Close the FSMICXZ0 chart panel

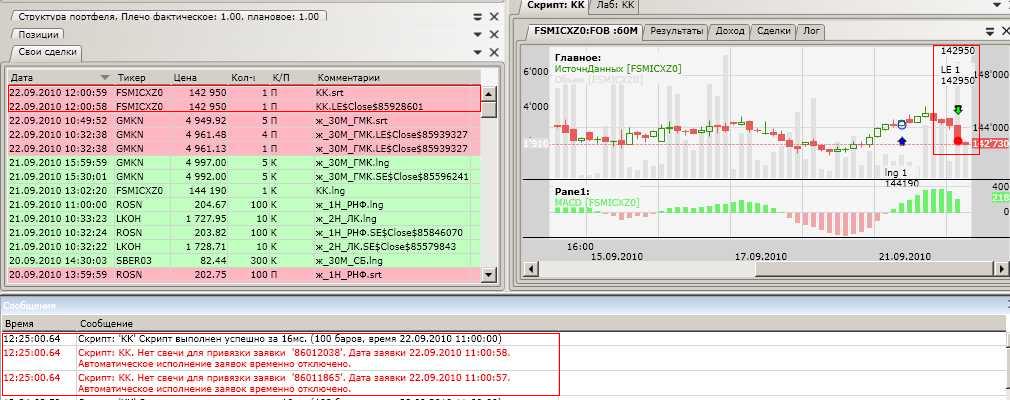pyautogui.click(x=1005, y=30)
